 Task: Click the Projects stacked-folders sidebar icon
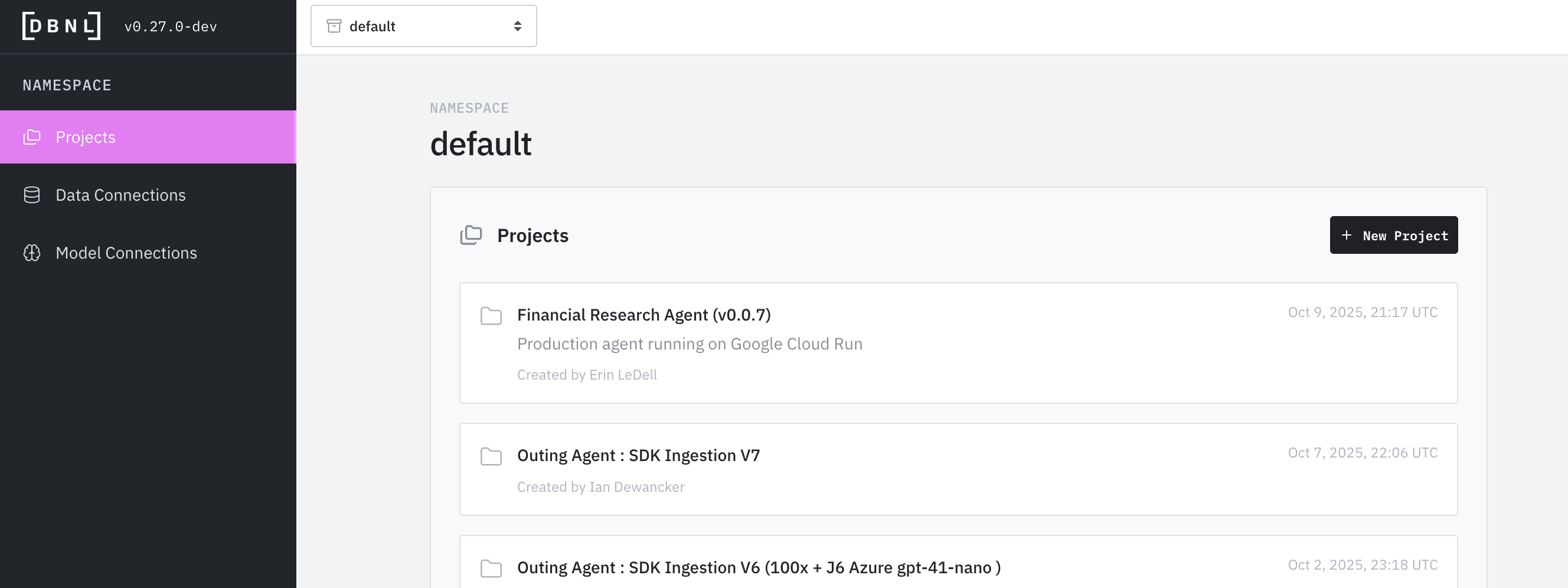[x=32, y=137]
